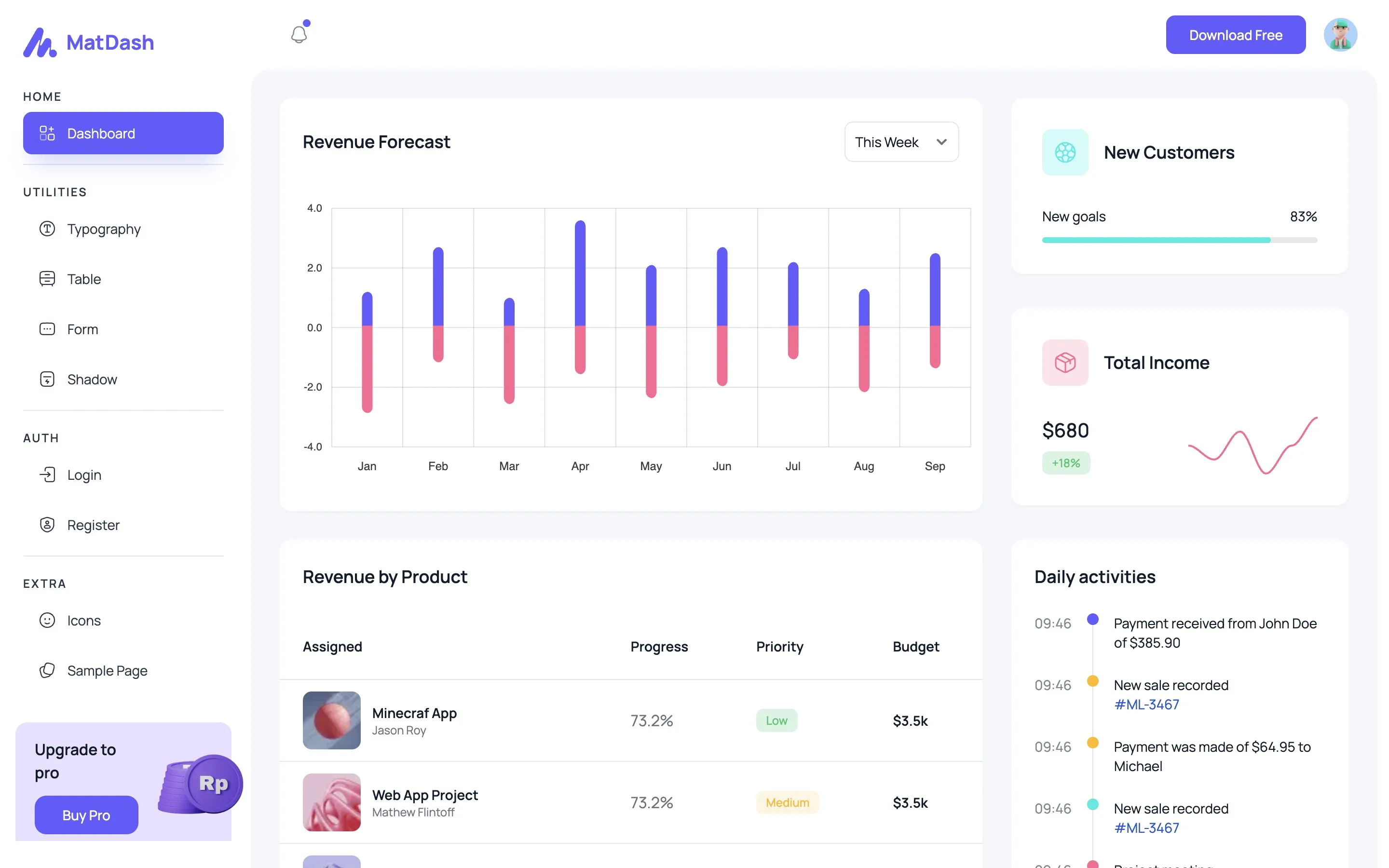The width and height of the screenshot is (1389, 868).
Task: Open the #ML-3467 sale link
Action: coord(1145,704)
